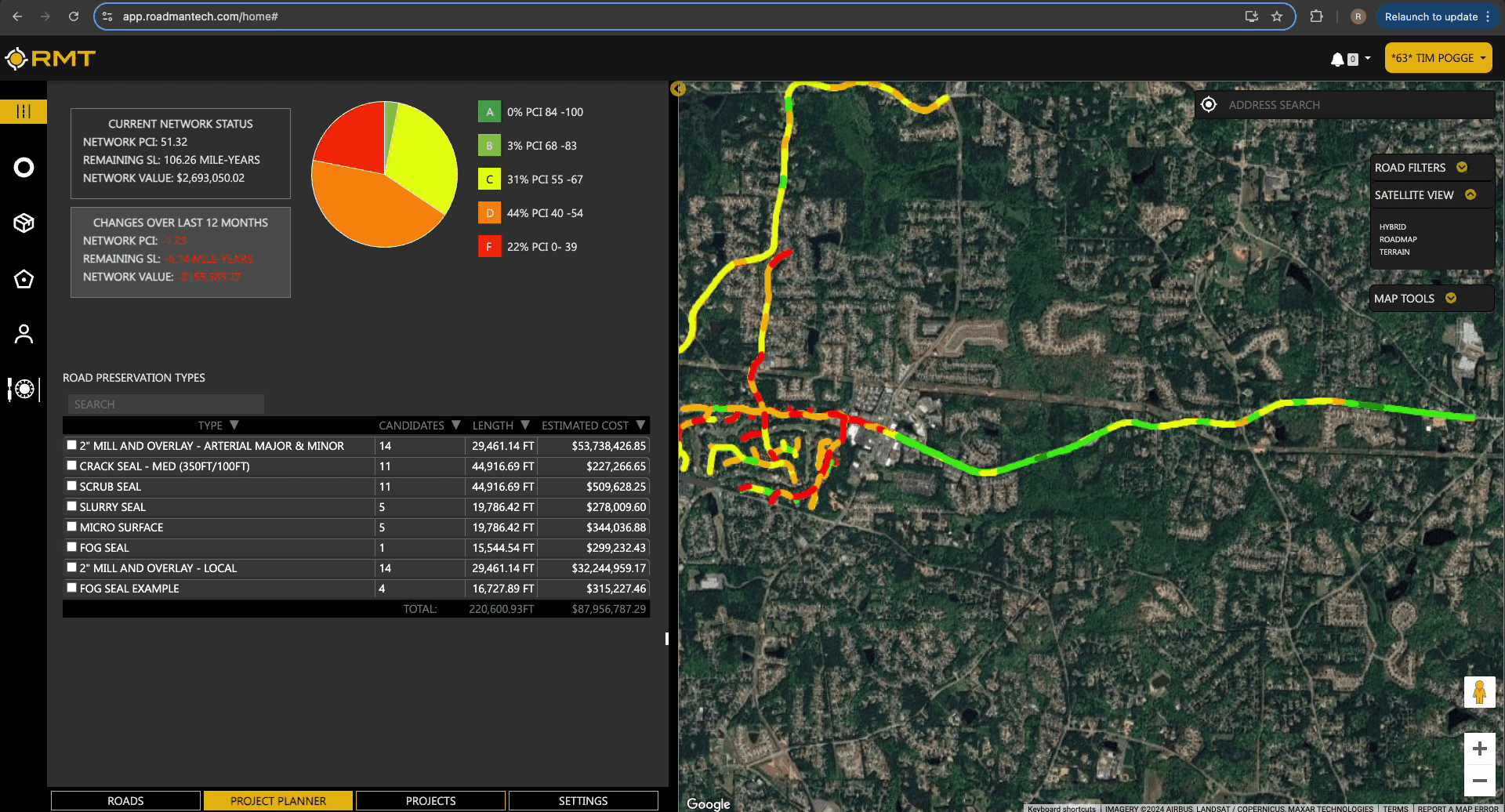1505x812 pixels.
Task: Click the yellow C grade swatch
Action: (489, 179)
